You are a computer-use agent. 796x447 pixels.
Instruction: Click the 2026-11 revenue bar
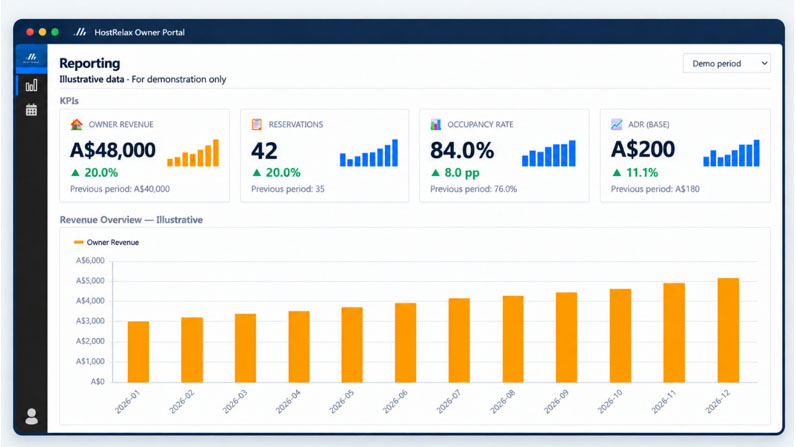coord(674,332)
